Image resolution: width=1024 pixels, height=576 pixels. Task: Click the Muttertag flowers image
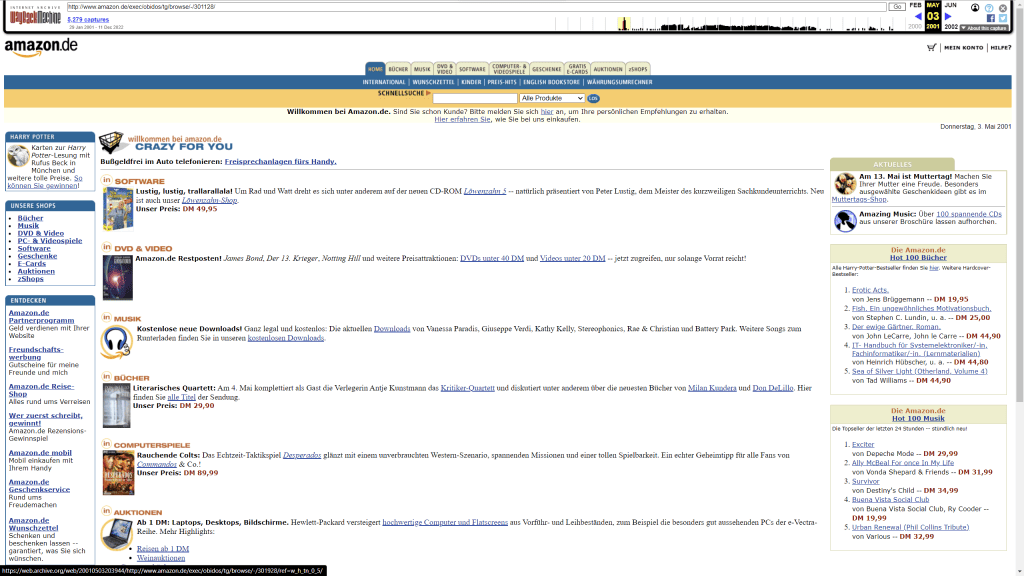pyautogui.click(x=844, y=184)
